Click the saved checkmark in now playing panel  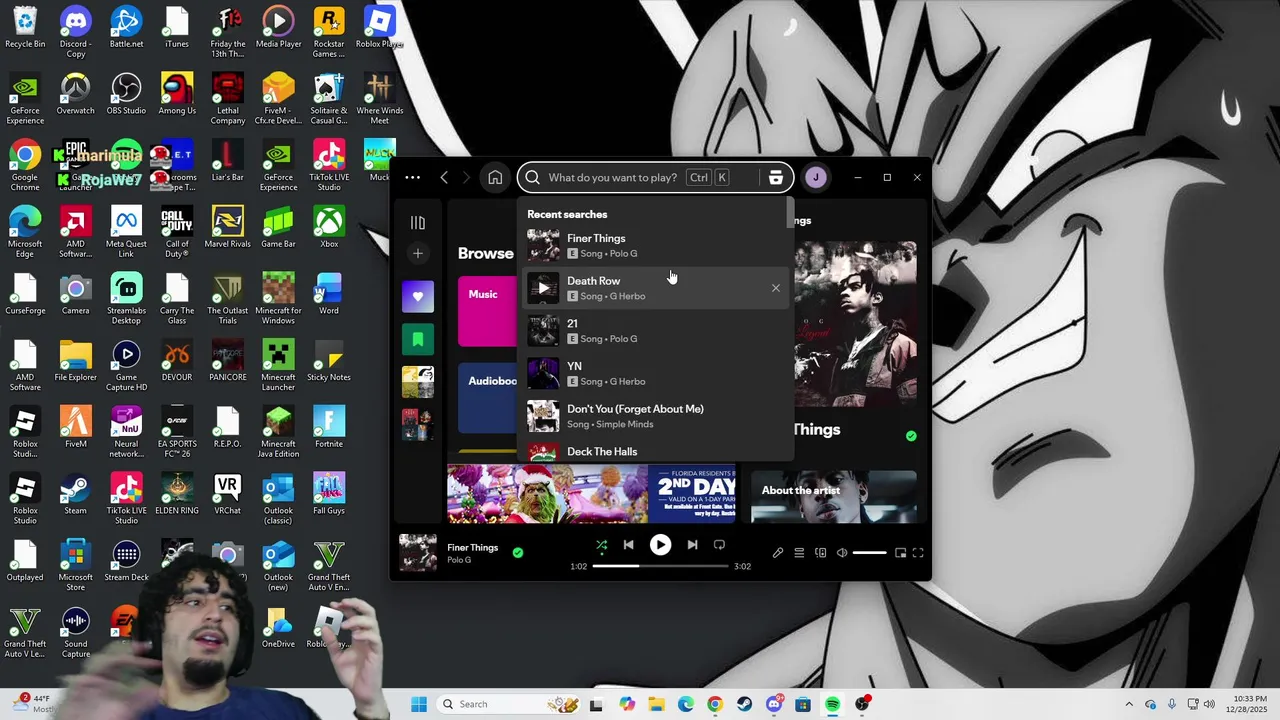[911, 436]
